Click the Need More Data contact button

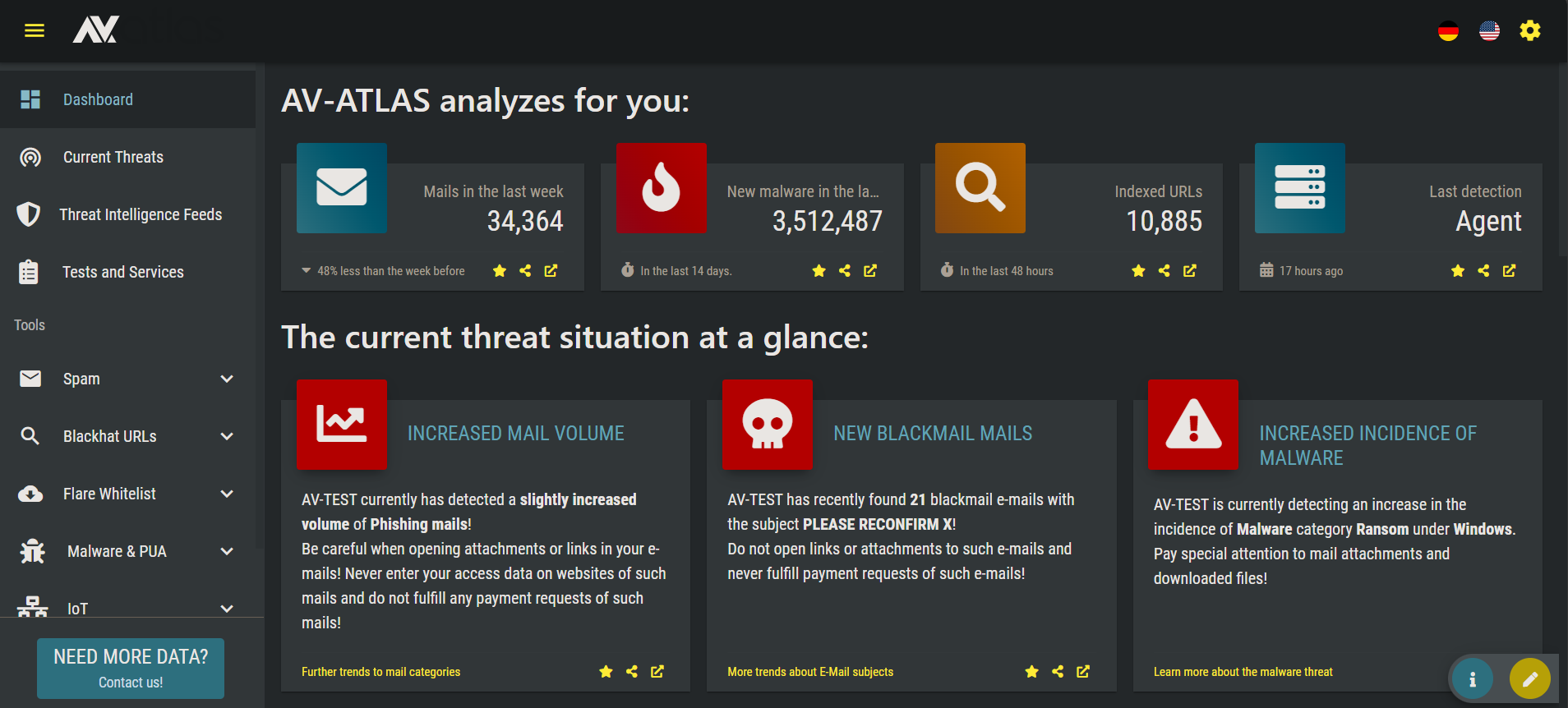click(131, 669)
